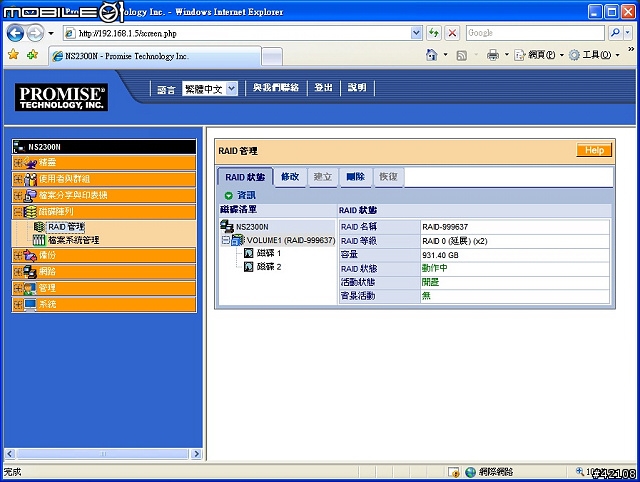Click the backup arrows icon

(30, 255)
